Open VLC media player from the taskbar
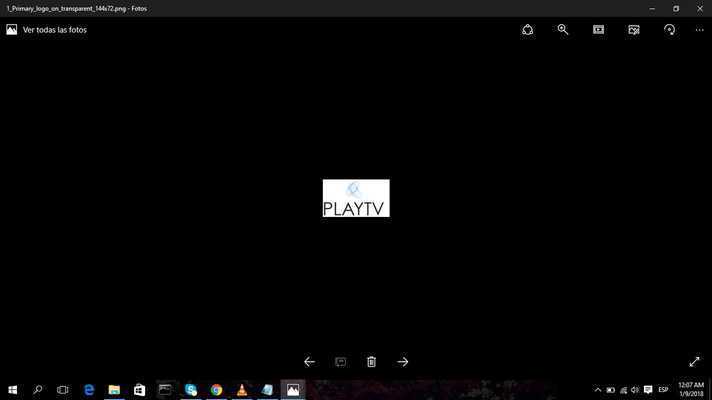The height and width of the screenshot is (400, 712). point(242,390)
